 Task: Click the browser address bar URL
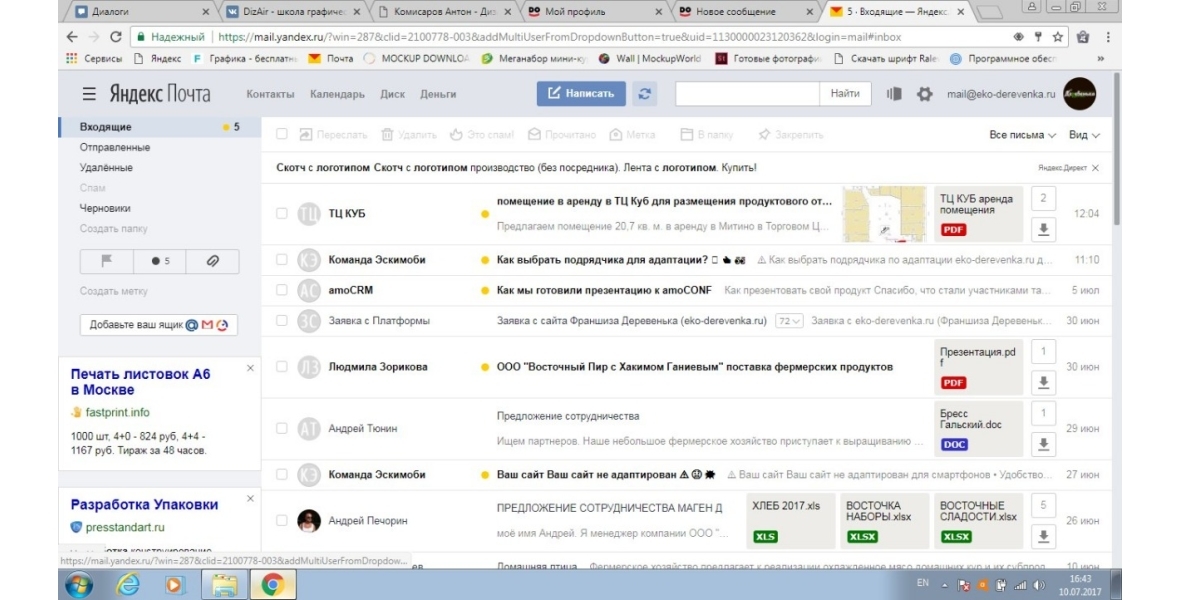click(560, 37)
